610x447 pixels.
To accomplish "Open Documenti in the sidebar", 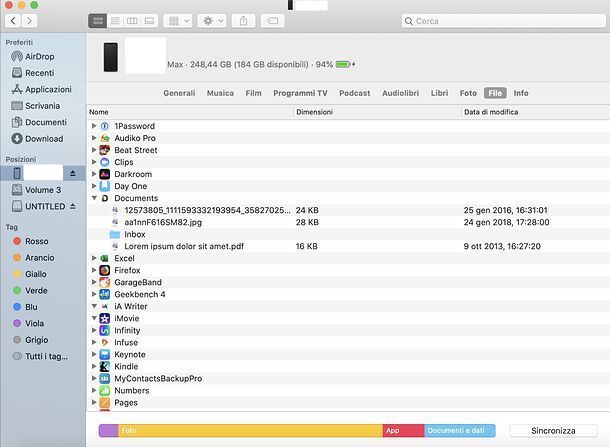I will tap(39, 122).
